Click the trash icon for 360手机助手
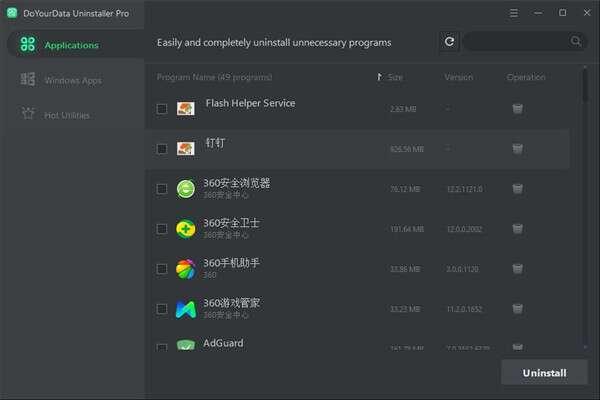This screenshot has height=400, width=600. (x=517, y=268)
